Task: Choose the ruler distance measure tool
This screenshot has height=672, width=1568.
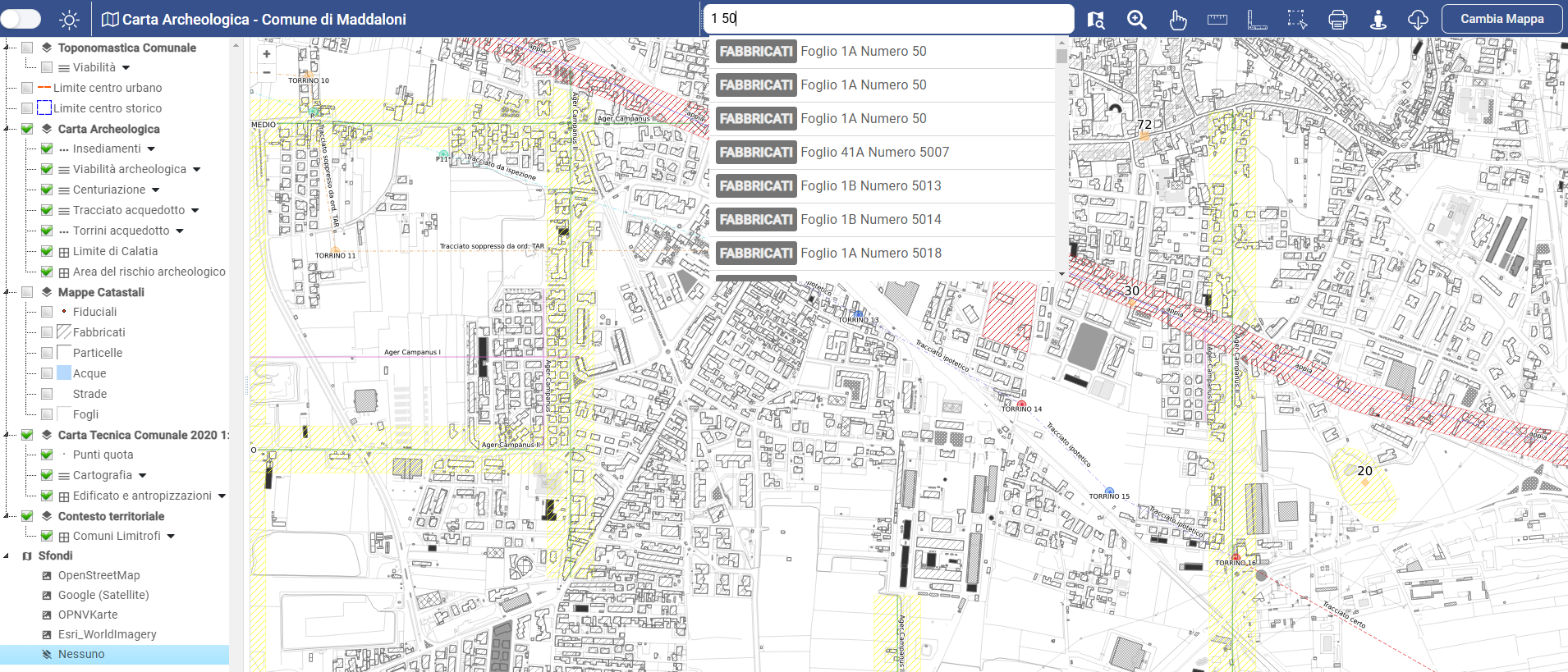Action: coord(1217,20)
